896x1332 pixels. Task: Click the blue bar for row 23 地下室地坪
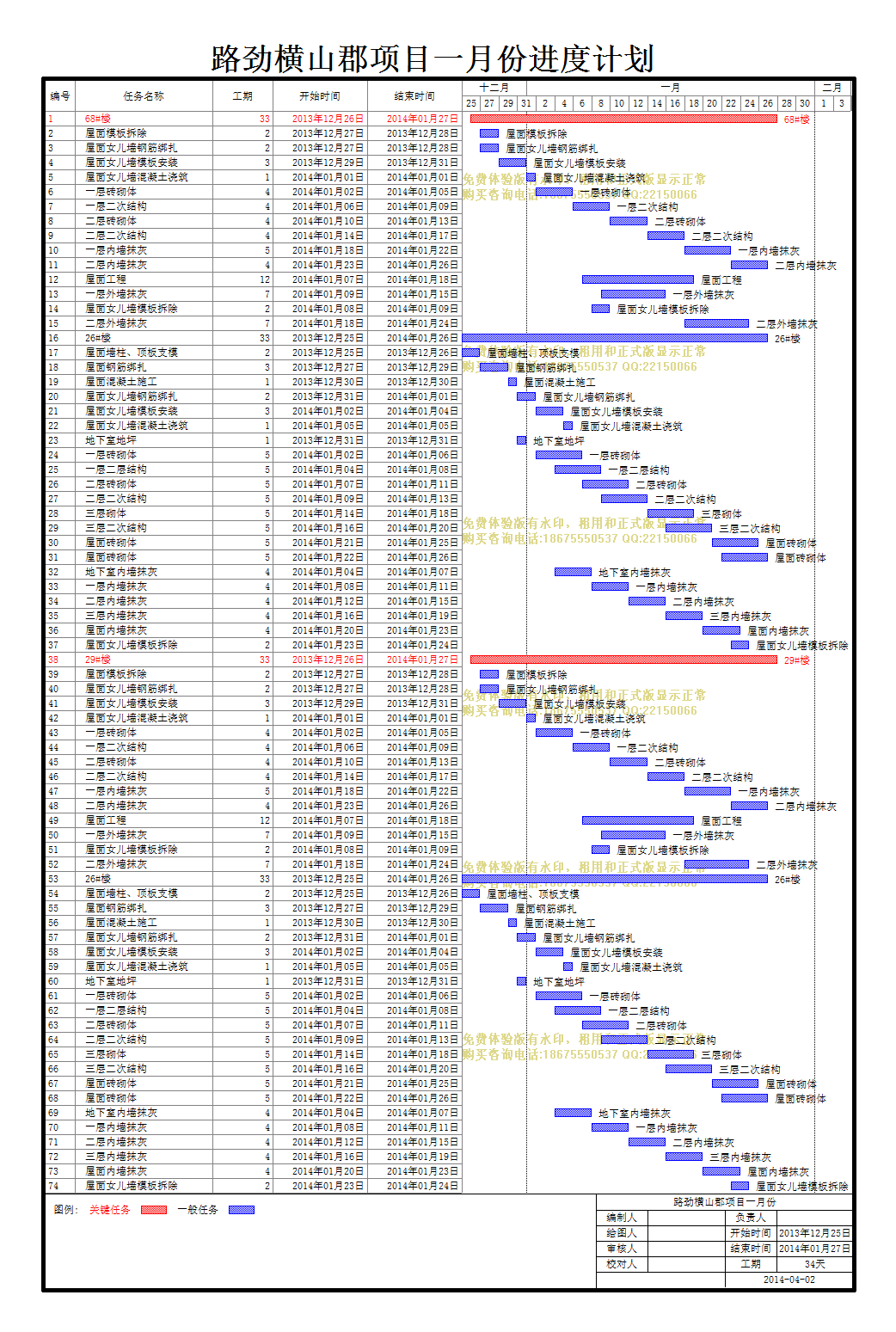coord(521,440)
